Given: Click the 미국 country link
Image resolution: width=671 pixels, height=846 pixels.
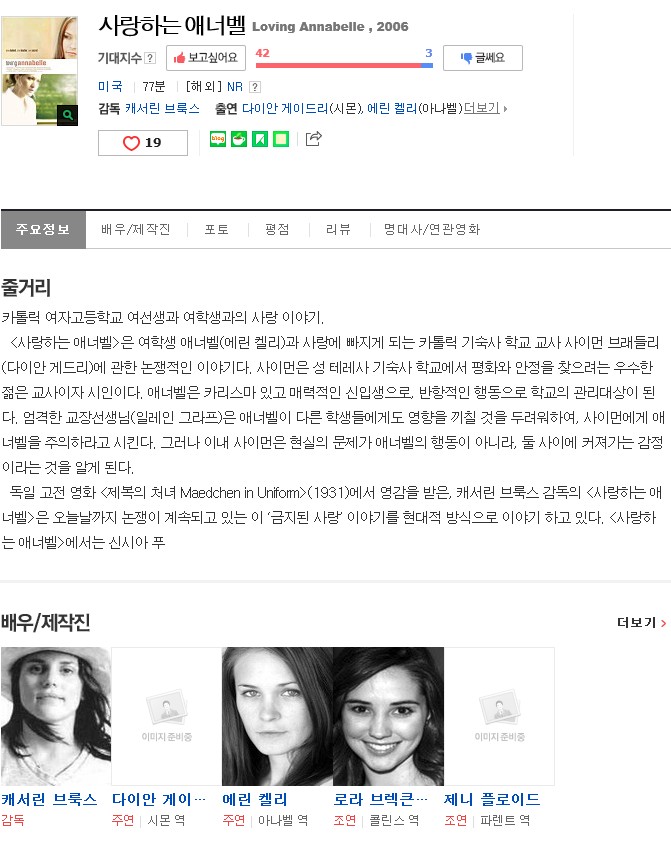Looking at the screenshot, I should point(111,86).
